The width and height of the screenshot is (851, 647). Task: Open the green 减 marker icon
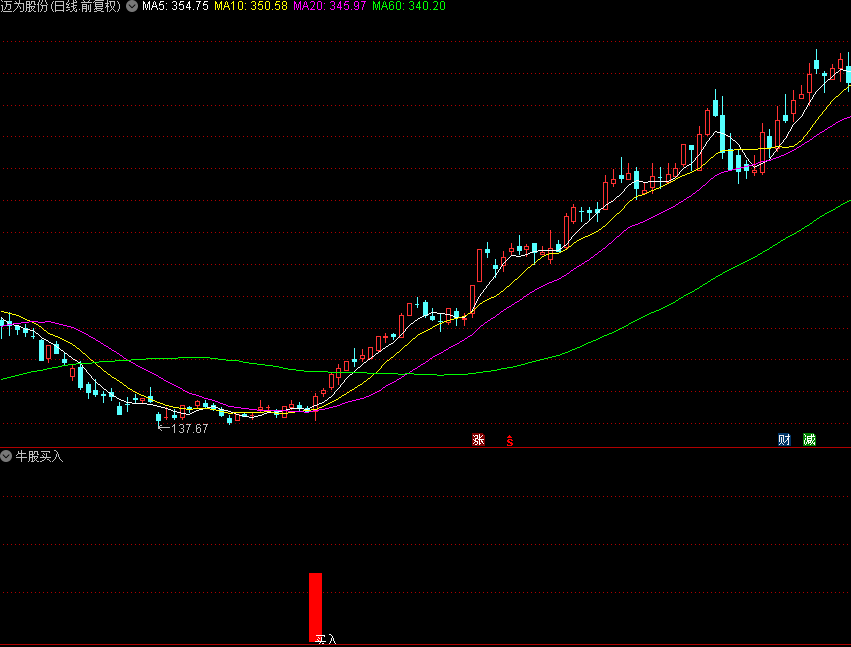pos(809,440)
